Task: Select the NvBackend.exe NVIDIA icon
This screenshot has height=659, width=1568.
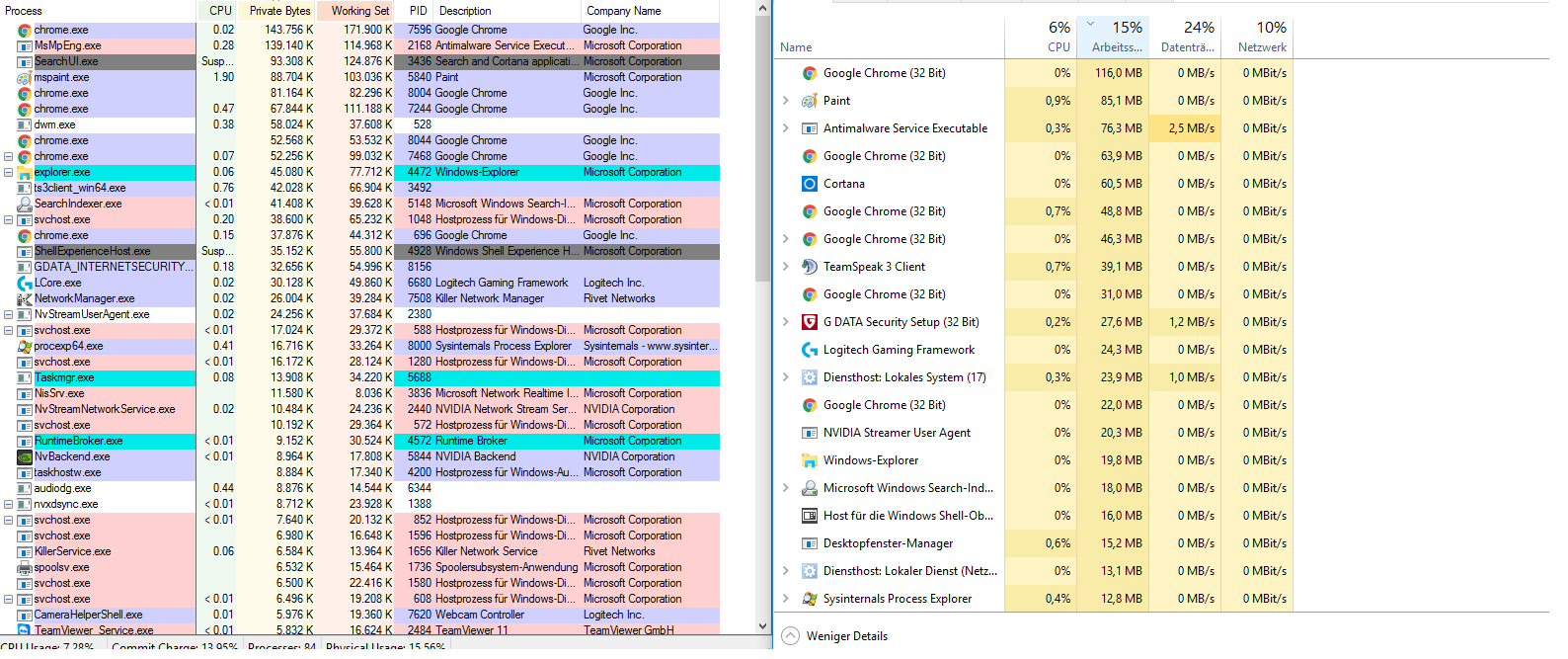Action: point(25,456)
